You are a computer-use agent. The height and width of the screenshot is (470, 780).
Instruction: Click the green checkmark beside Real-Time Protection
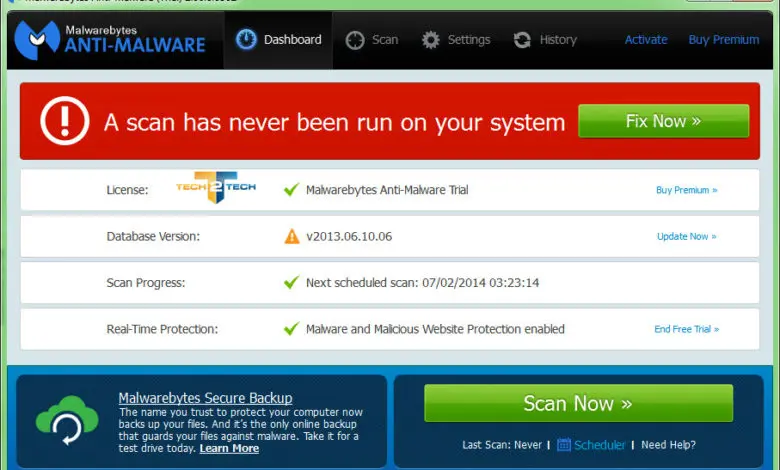291,329
